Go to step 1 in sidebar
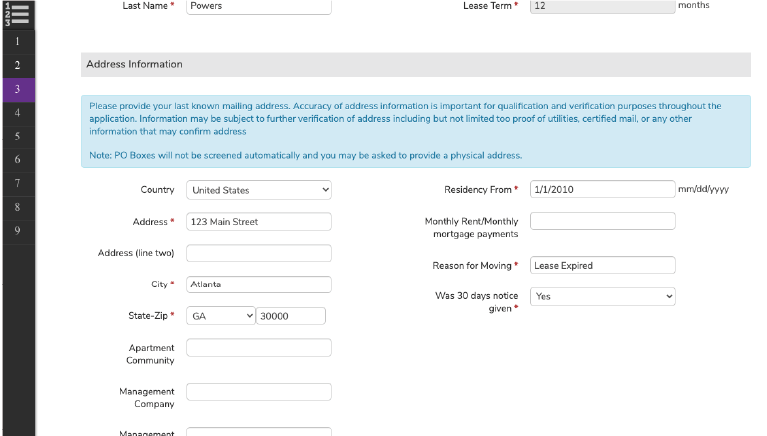767x436 pixels. (x=18, y=42)
